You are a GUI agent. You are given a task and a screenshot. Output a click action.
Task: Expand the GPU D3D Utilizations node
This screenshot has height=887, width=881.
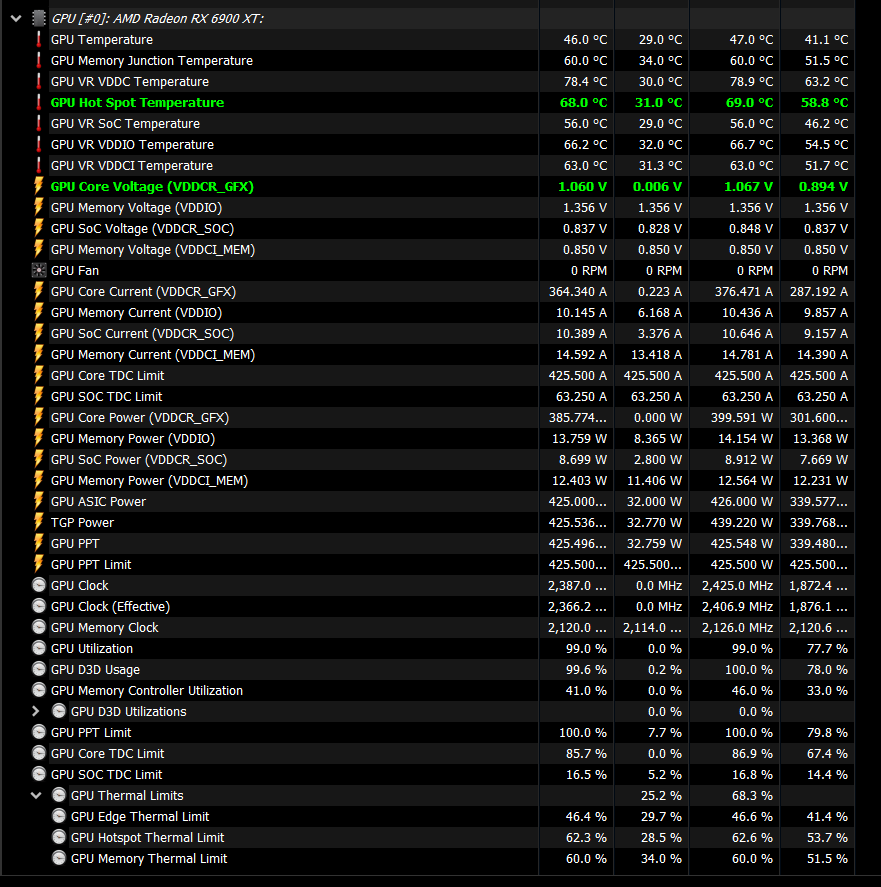coord(36,711)
